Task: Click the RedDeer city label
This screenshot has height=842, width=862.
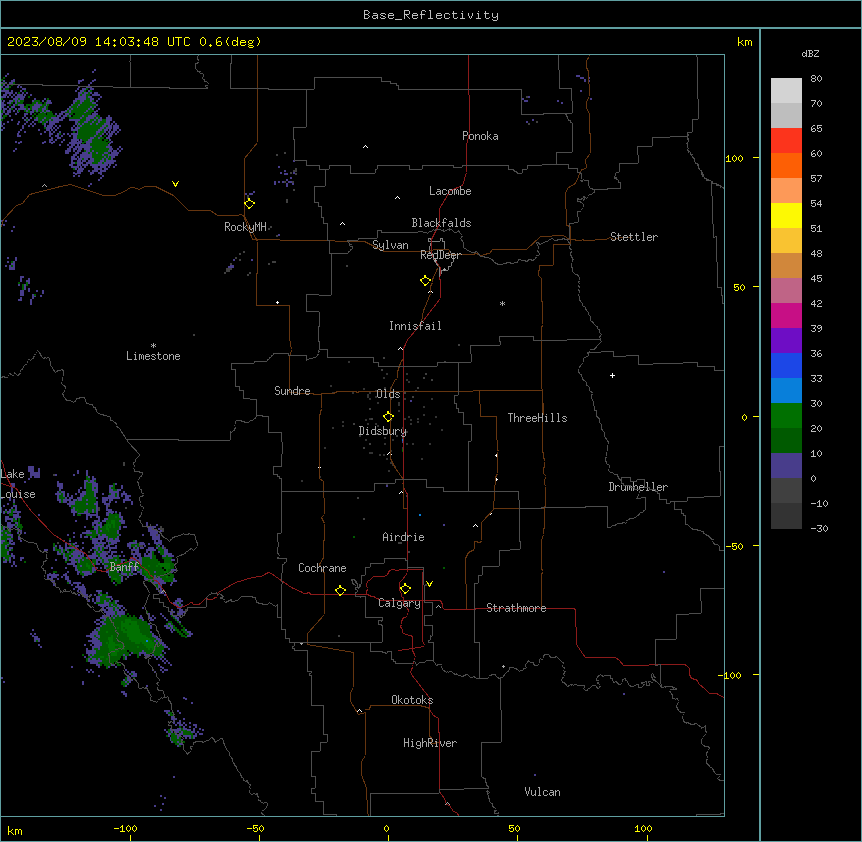Action: tap(441, 255)
